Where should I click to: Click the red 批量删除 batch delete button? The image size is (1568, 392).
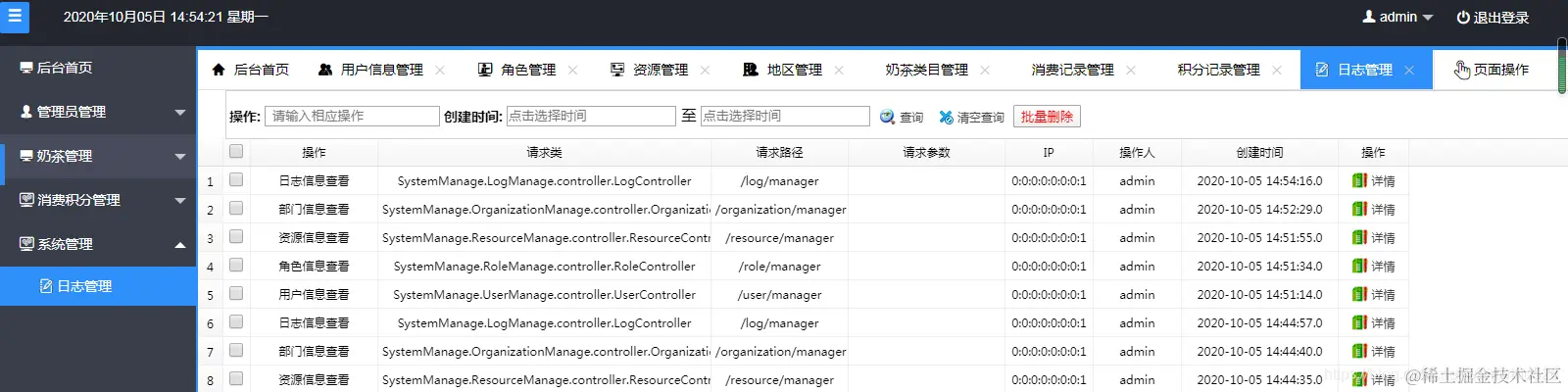pos(1047,117)
